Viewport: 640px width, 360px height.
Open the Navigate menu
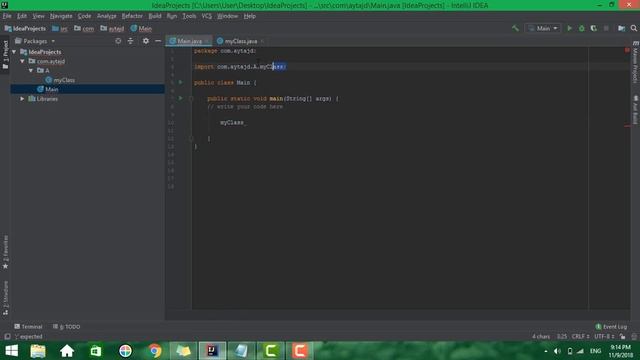click(x=61, y=16)
